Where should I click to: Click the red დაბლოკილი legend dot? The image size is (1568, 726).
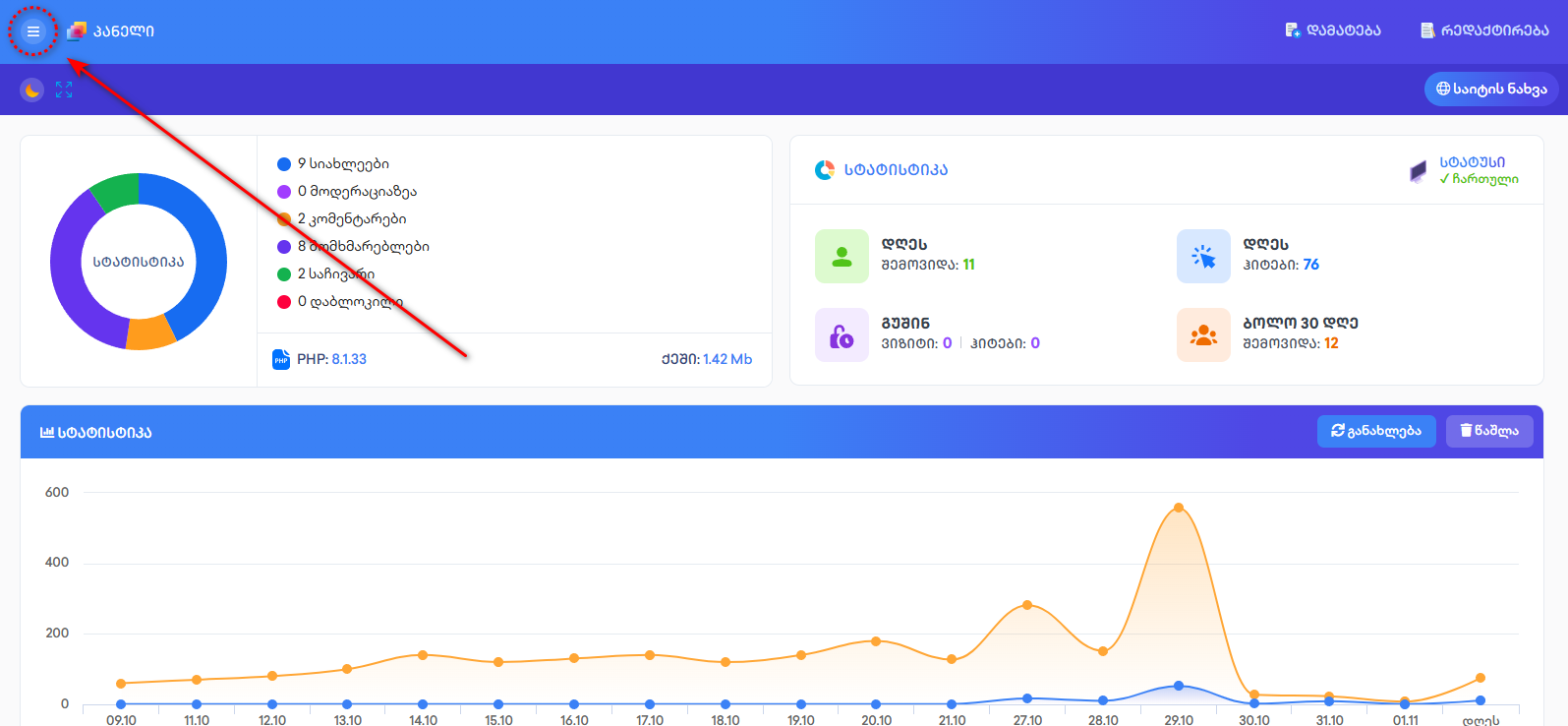pyautogui.click(x=284, y=302)
